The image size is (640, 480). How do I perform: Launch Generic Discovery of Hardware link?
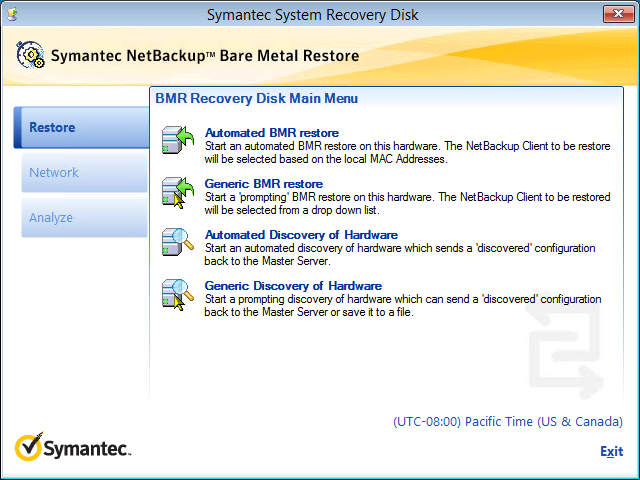point(293,286)
